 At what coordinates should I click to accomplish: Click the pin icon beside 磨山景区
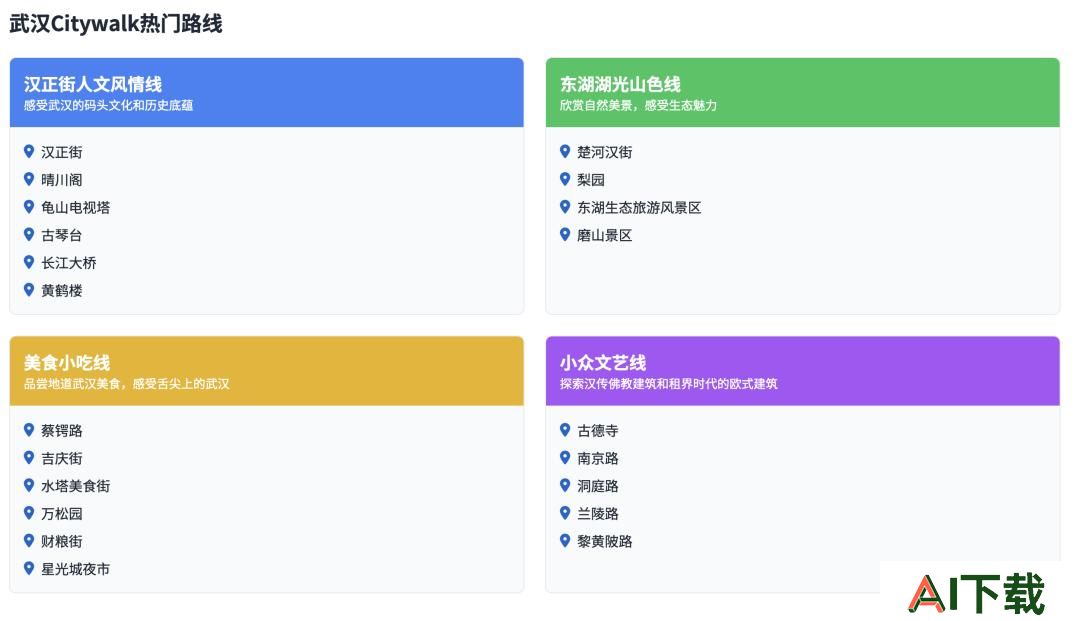click(x=565, y=234)
